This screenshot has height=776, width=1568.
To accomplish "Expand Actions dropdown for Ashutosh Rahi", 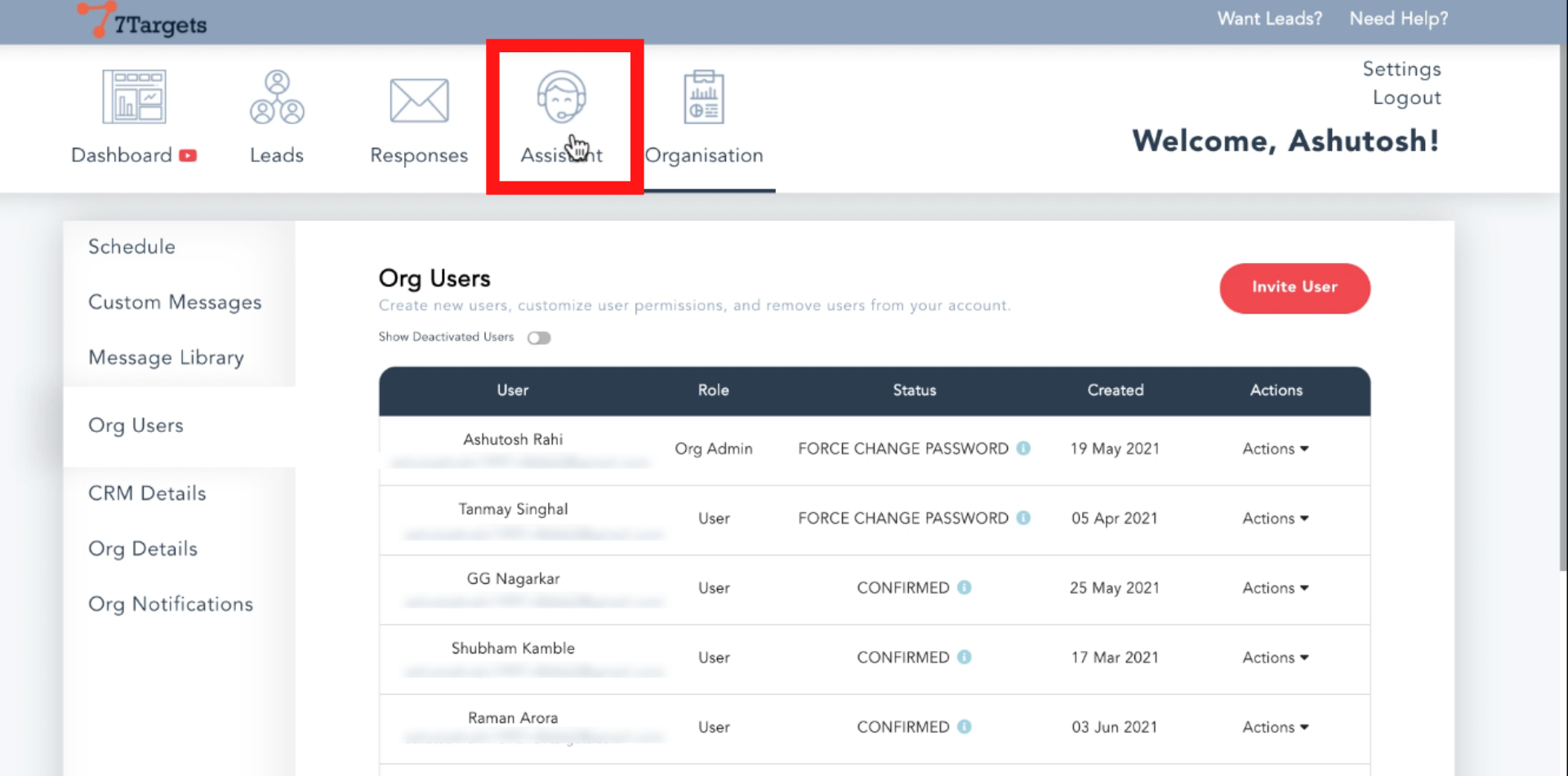I will (1275, 448).
